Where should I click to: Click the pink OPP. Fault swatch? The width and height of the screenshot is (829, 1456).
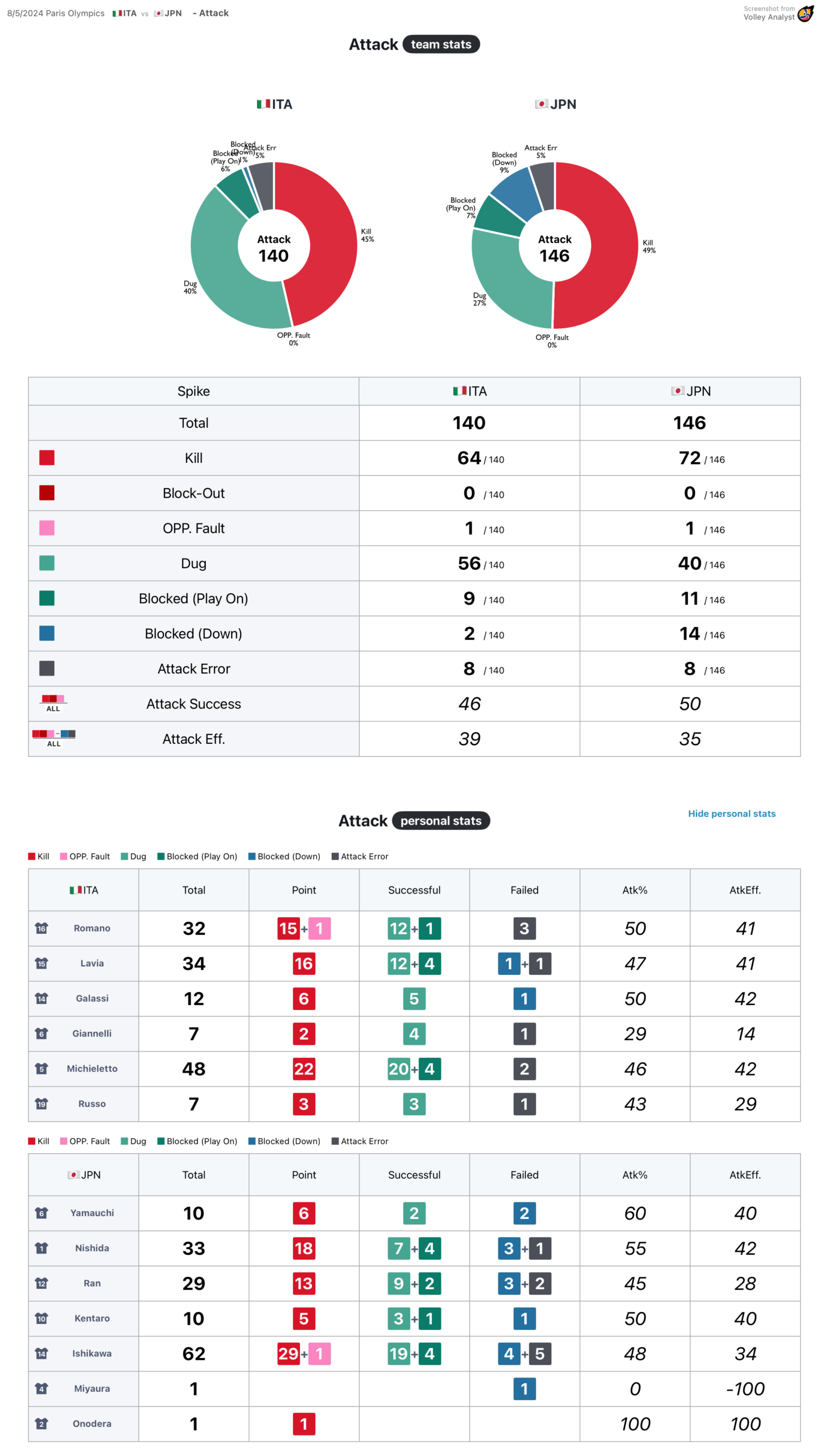point(47,528)
